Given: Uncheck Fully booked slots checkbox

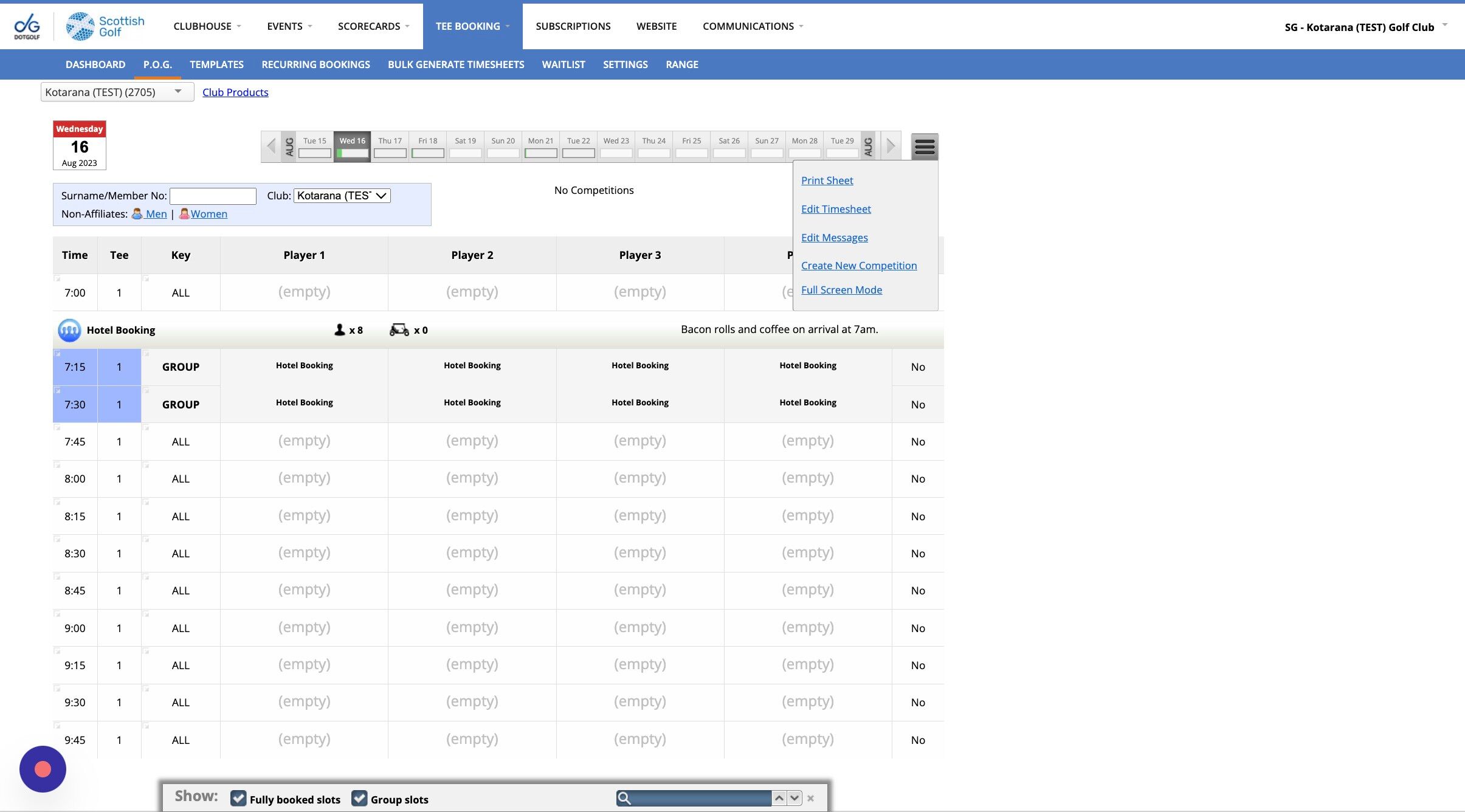Looking at the screenshot, I should click(x=238, y=799).
